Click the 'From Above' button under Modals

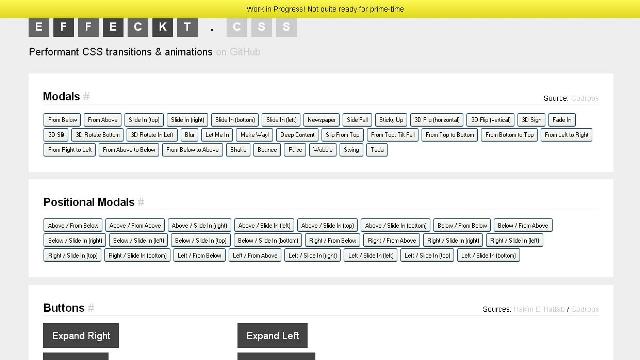[x=102, y=120]
